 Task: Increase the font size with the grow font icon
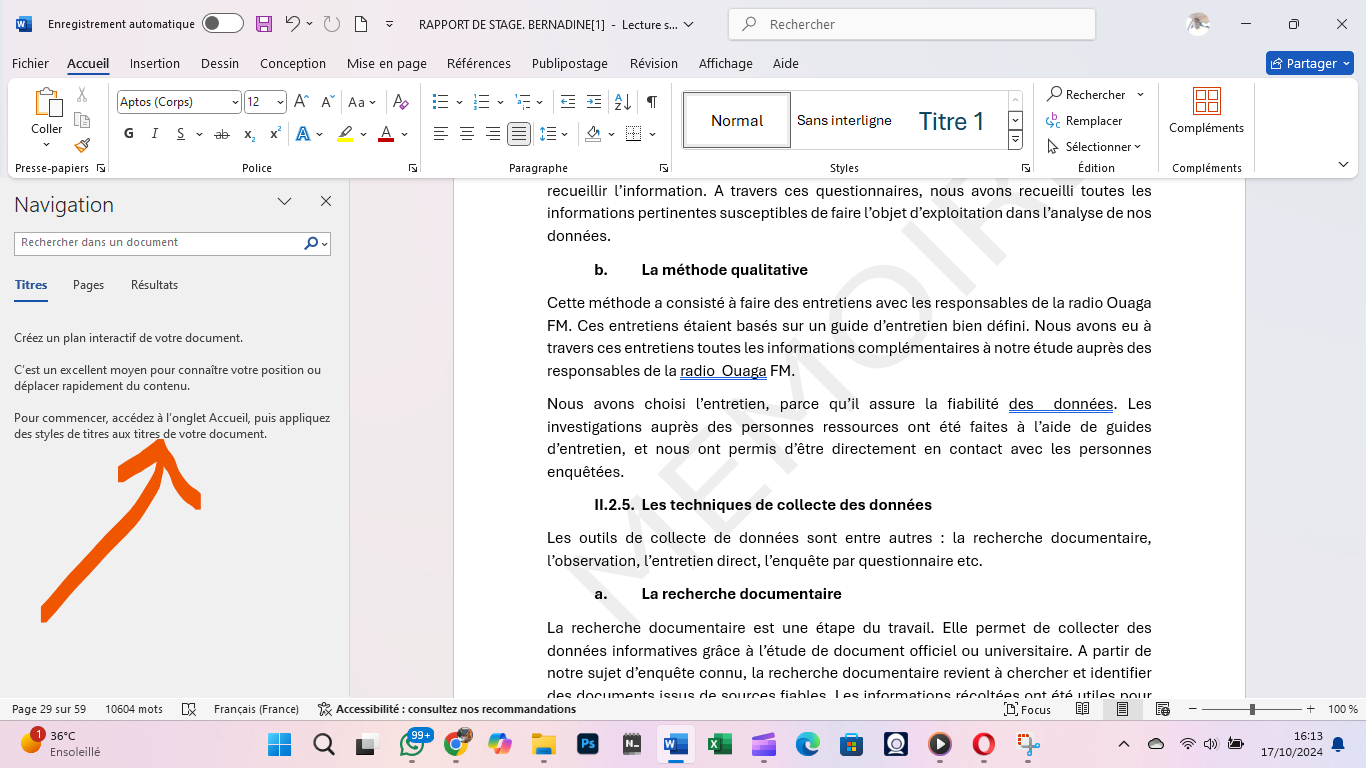[x=301, y=102]
